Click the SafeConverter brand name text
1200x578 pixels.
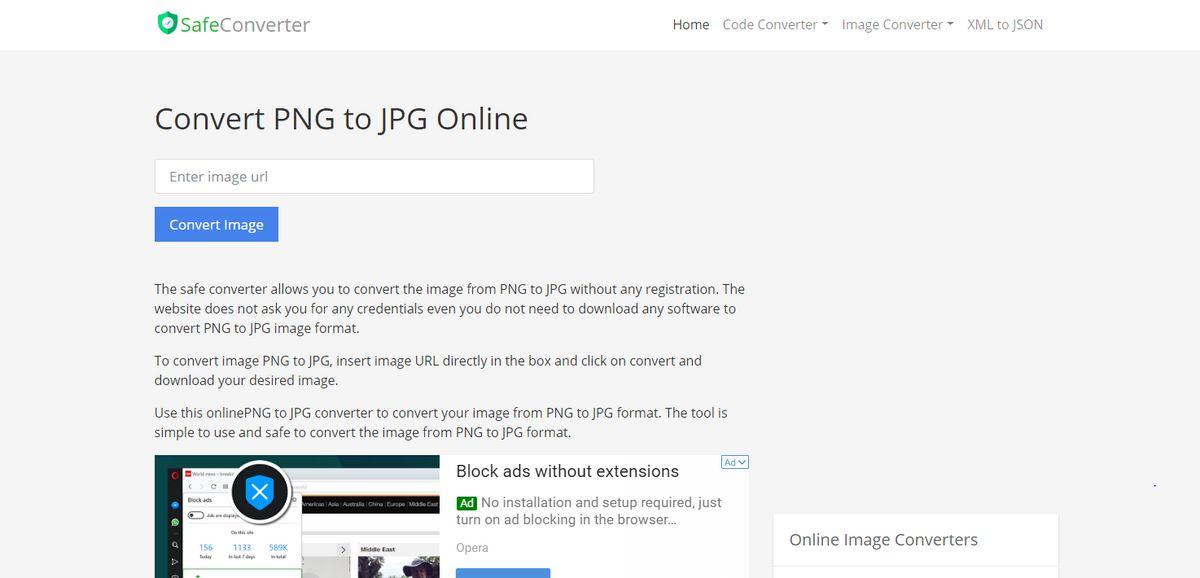245,25
